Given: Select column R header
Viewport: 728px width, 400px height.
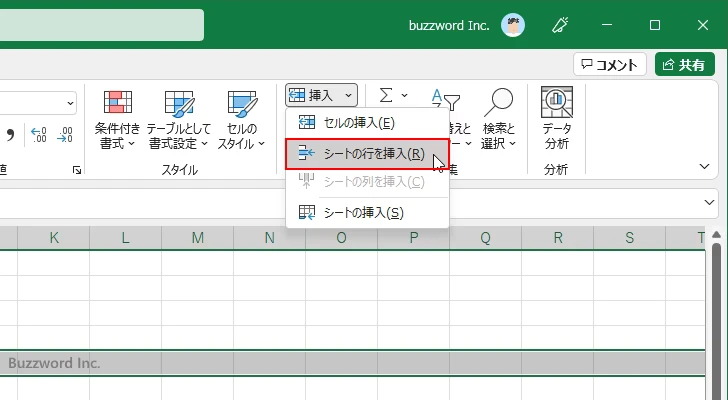Looking at the screenshot, I should pos(558,238).
